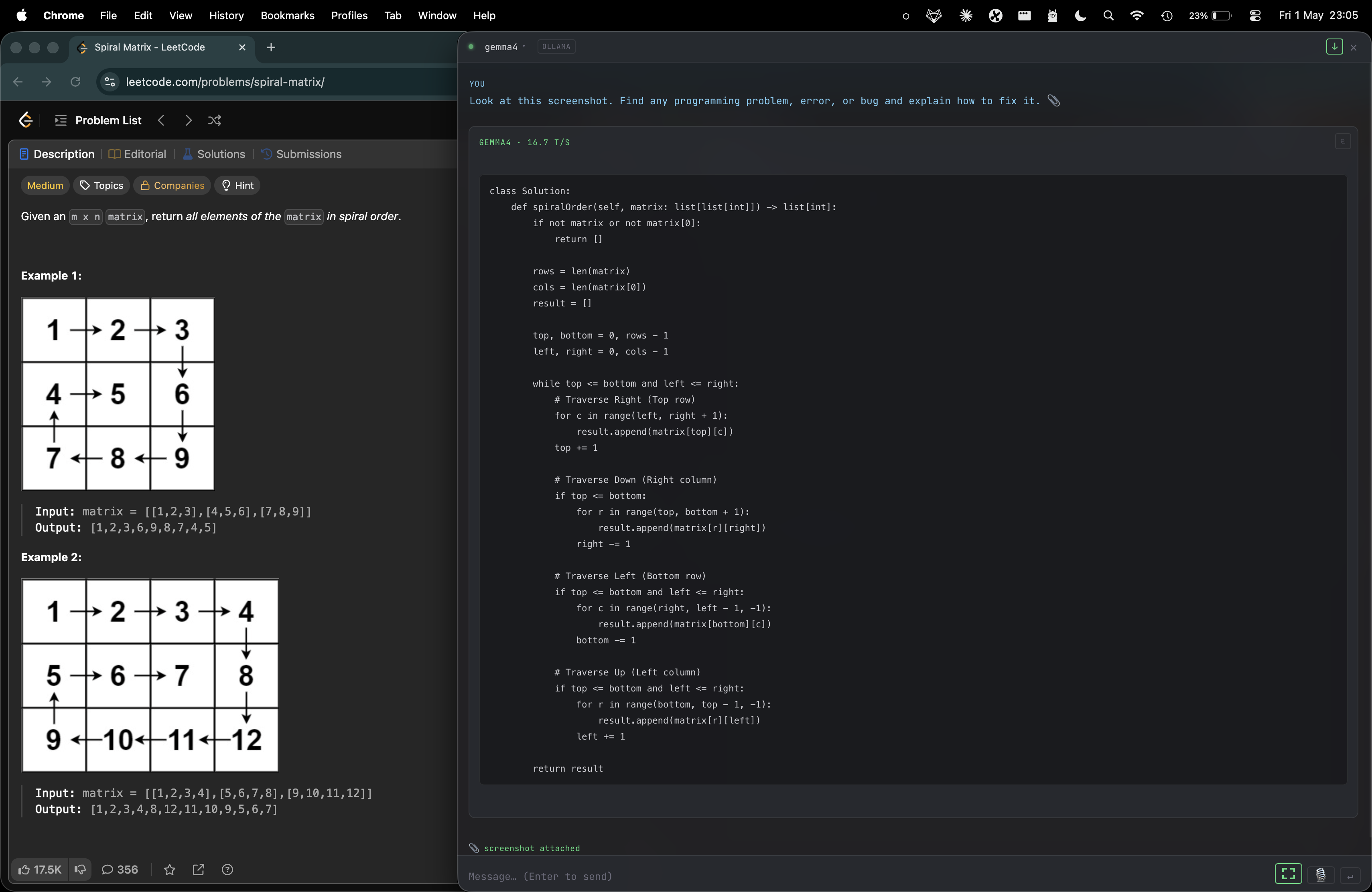Focus the Message input field
Image resolution: width=1372 pixels, height=892 pixels.
click(865, 876)
